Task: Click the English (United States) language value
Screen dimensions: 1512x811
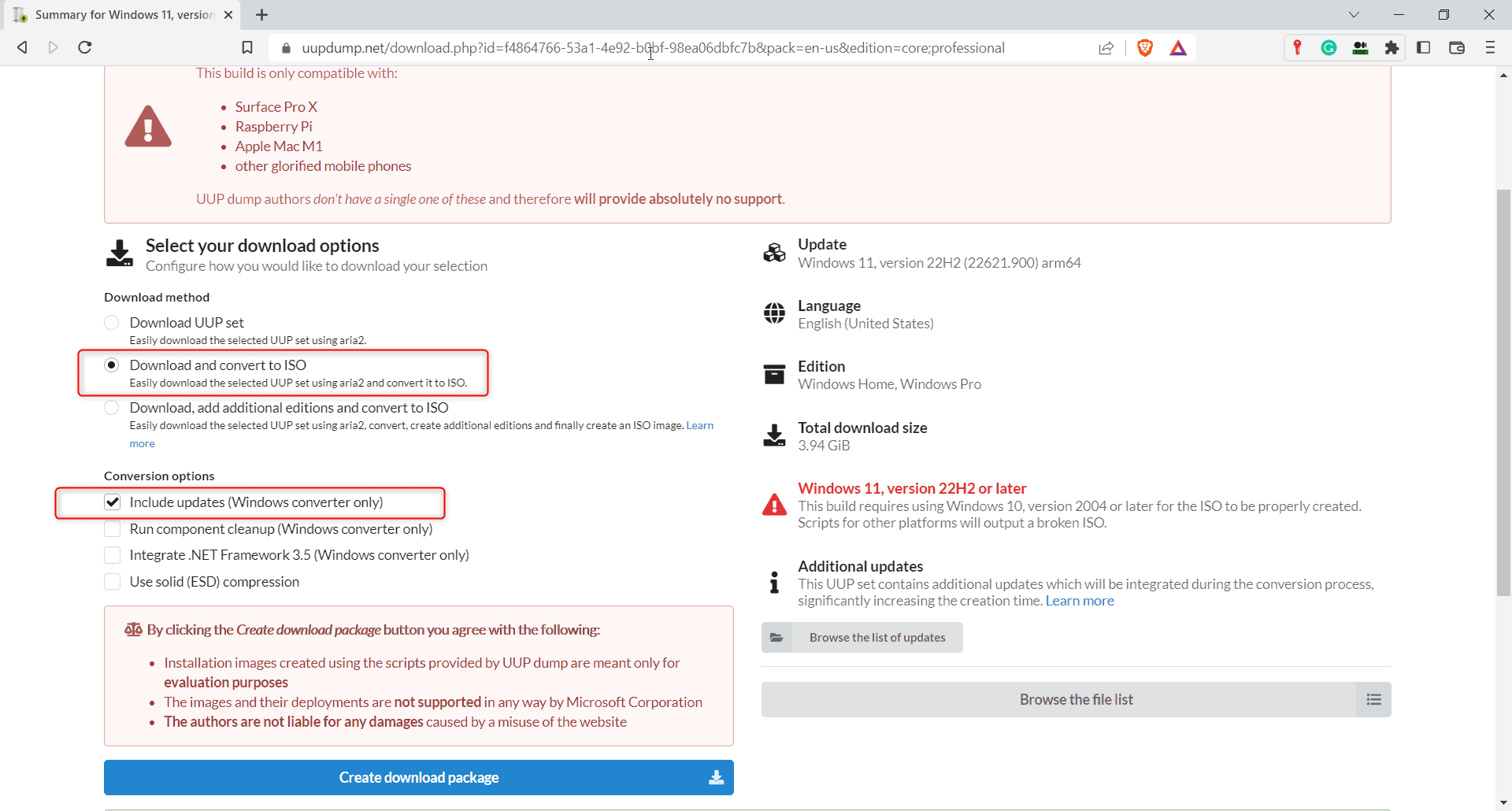Action: coord(865,324)
